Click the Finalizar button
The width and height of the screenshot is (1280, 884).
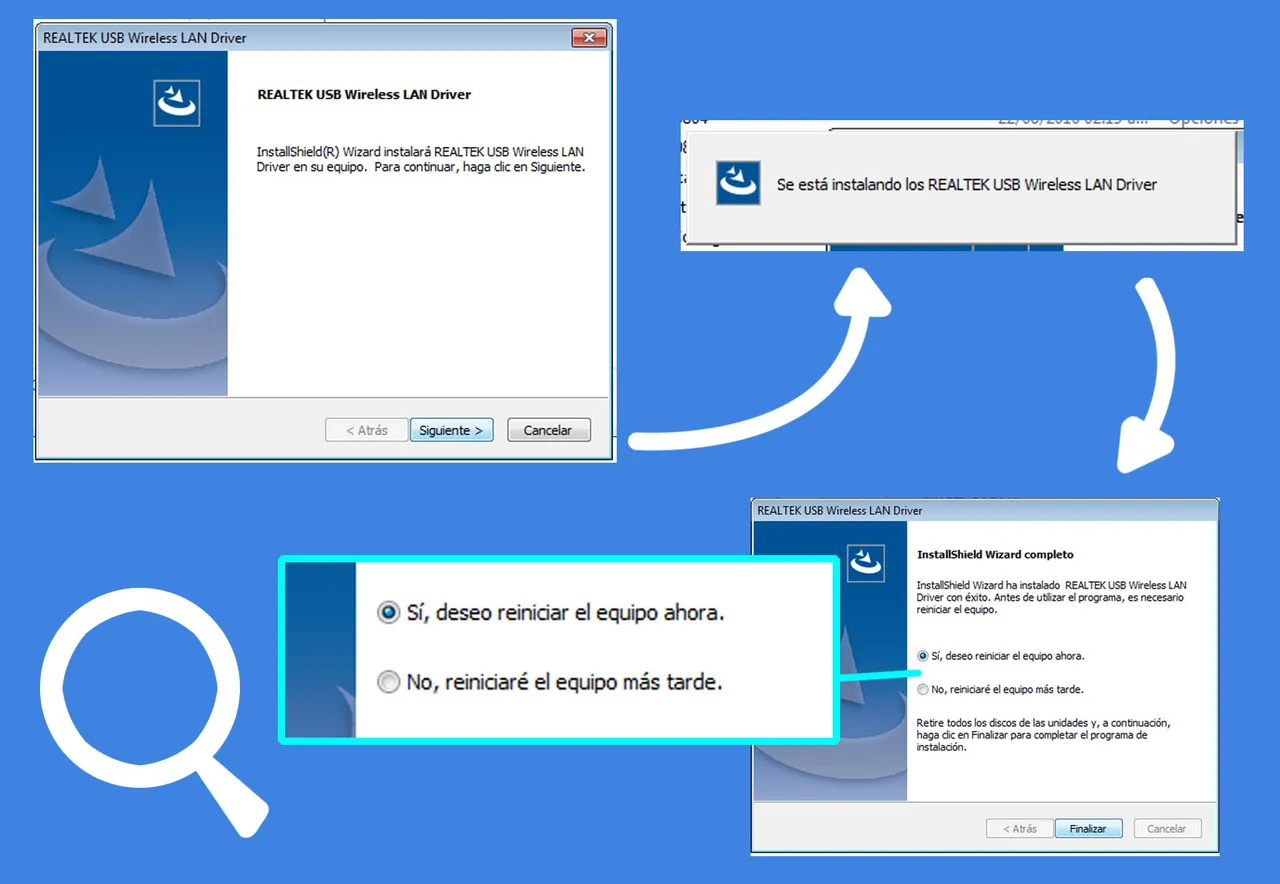(x=1088, y=829)
